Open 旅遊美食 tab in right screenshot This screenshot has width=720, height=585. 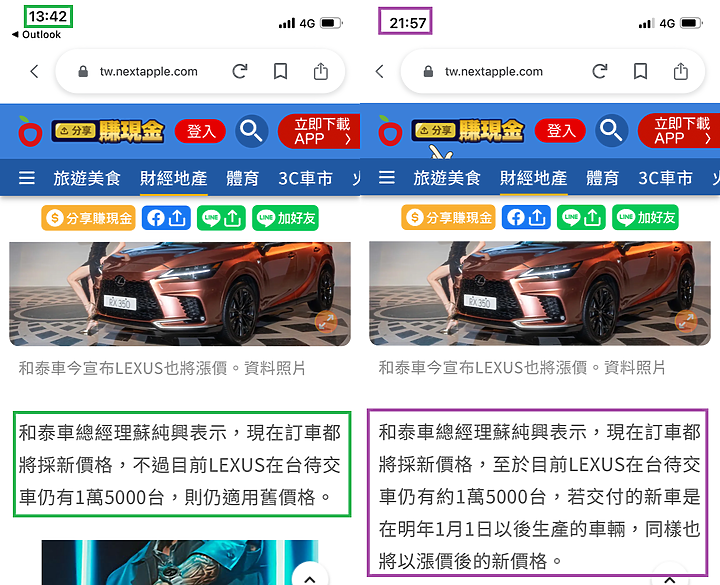coord(447,178)
